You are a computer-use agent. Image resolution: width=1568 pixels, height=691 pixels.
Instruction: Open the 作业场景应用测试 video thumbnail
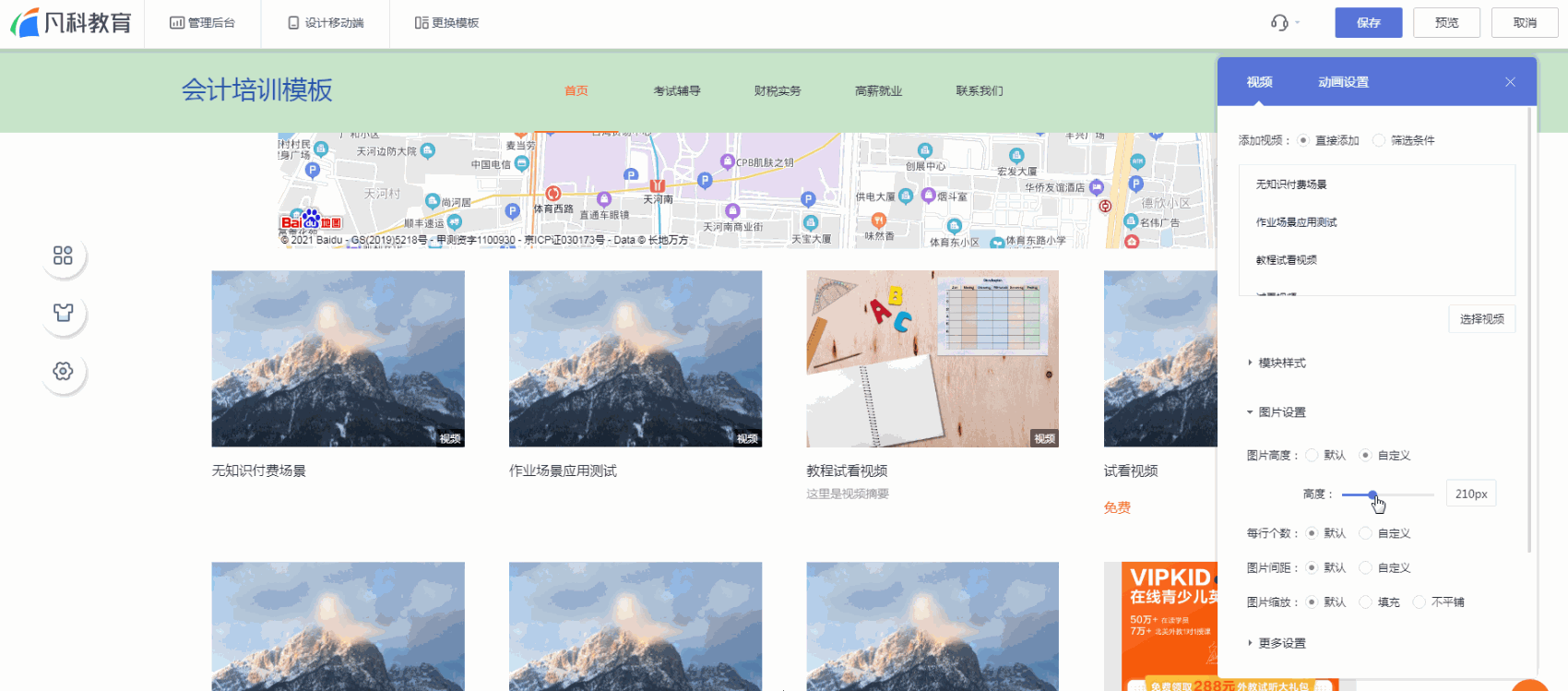pyautogui.click(x=636, y=359)
